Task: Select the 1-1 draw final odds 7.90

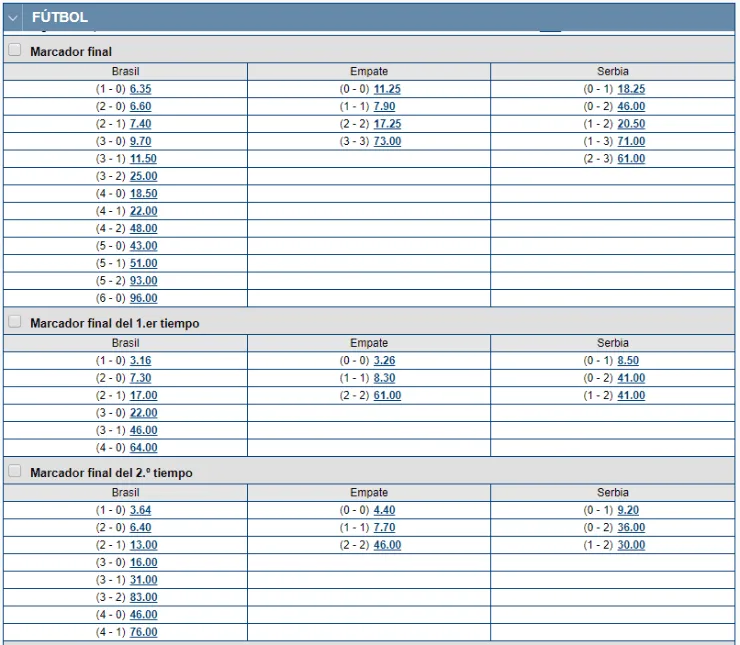Action: (x=384, y=106)
